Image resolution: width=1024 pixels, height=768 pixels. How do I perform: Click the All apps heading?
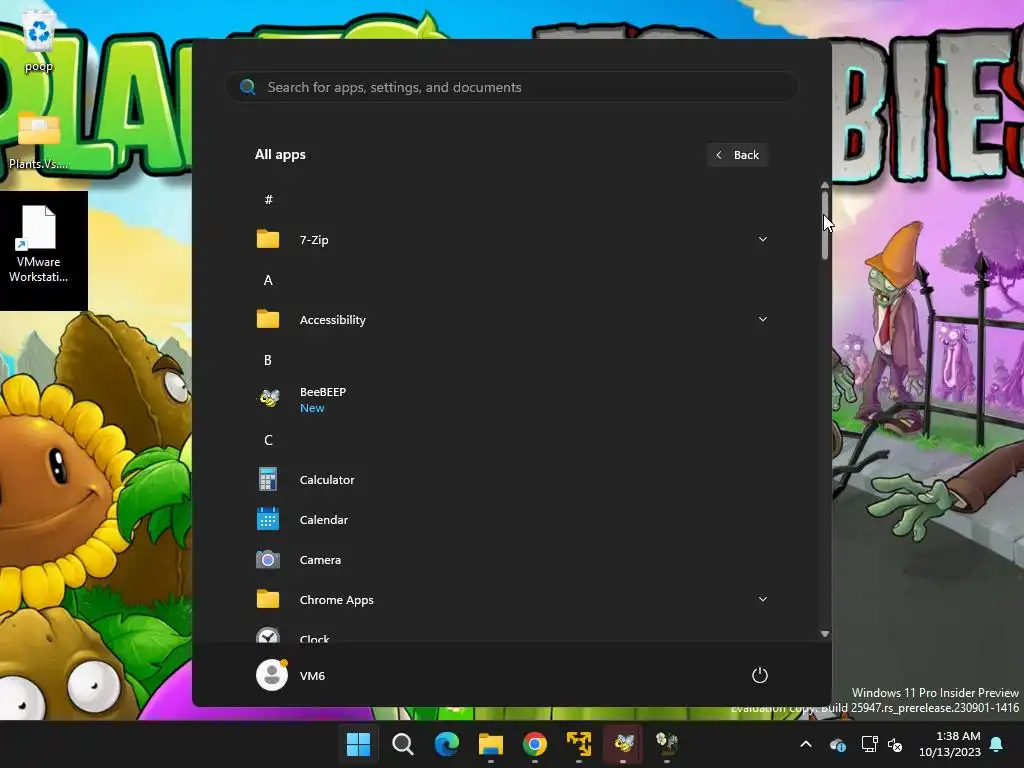click(280, 154)
